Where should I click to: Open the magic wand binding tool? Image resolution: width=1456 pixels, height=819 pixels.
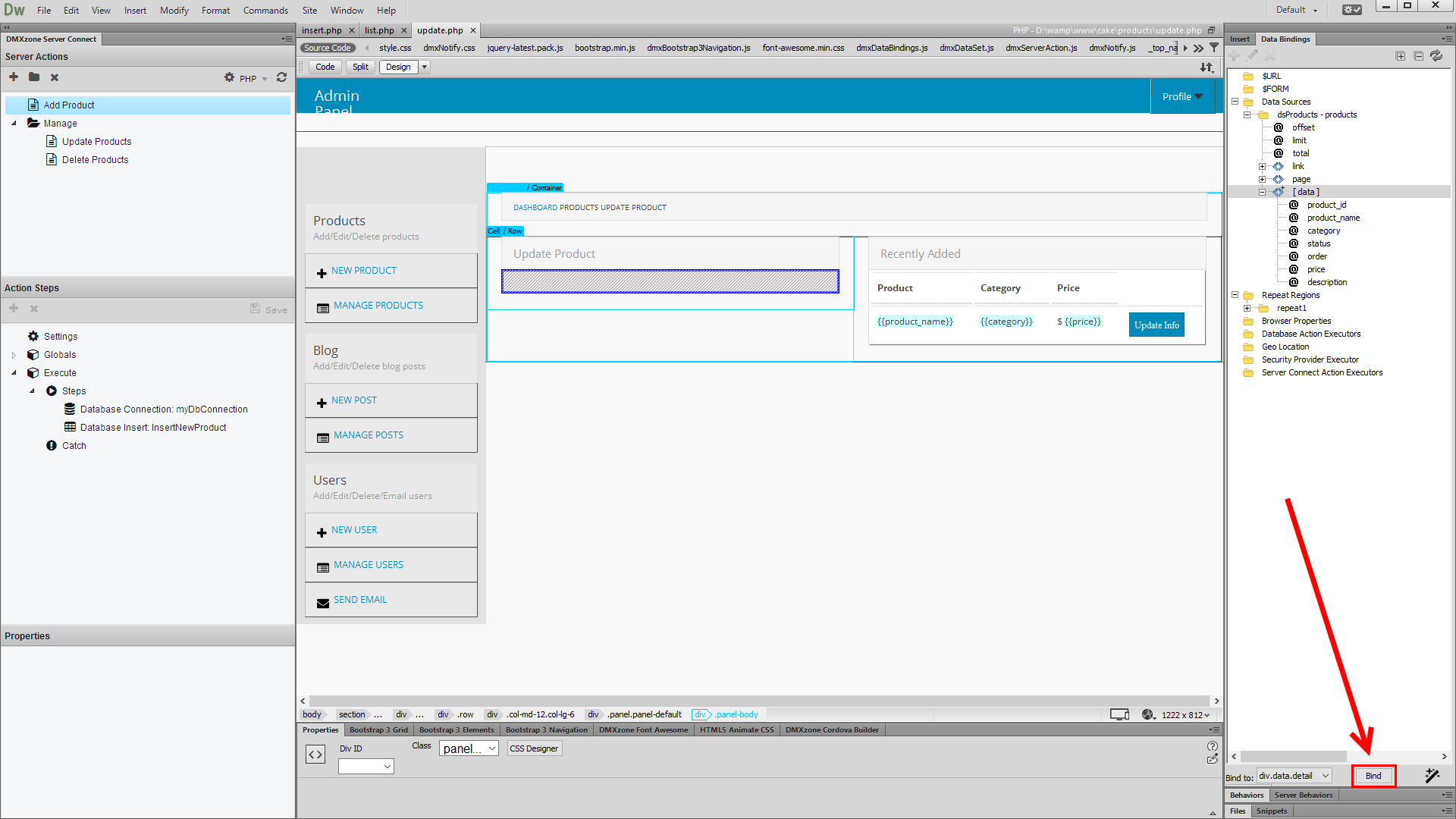[1432, 776]
